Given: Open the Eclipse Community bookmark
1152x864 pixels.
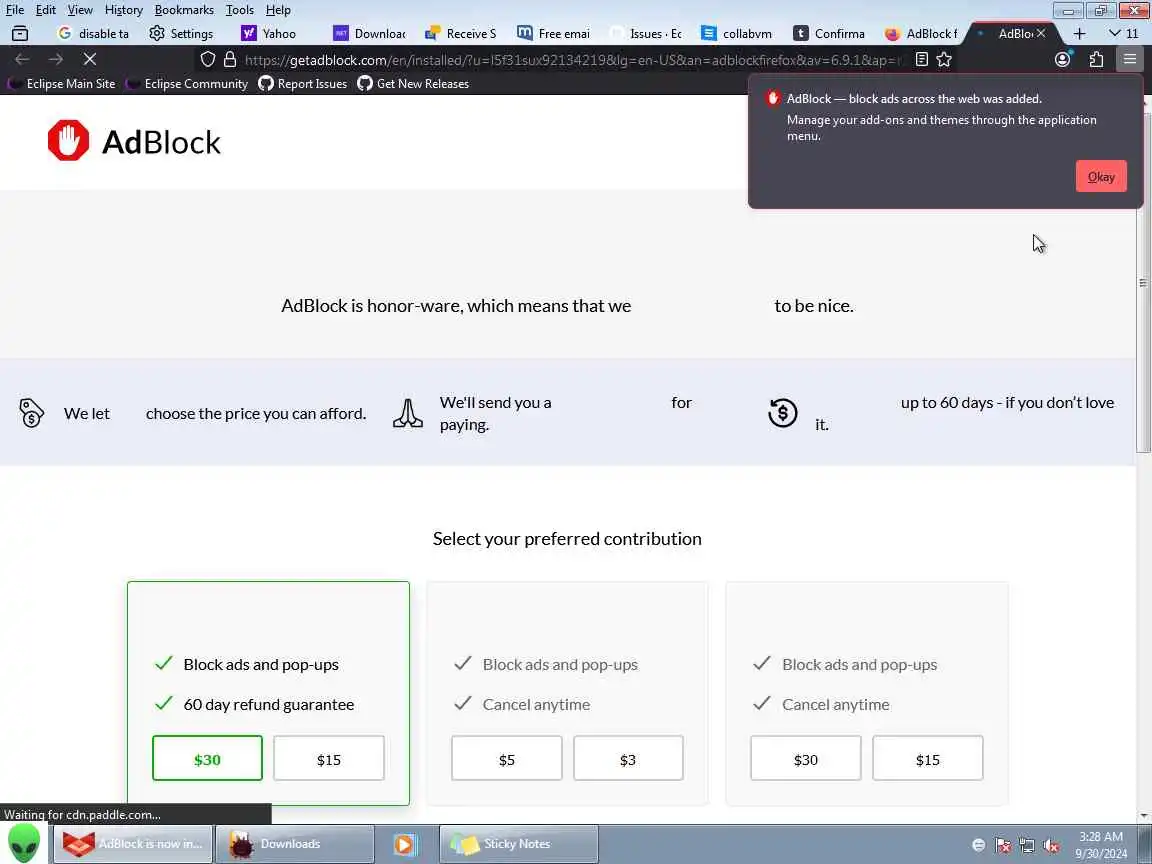Looking at the screenshot, I should point(187,84).
